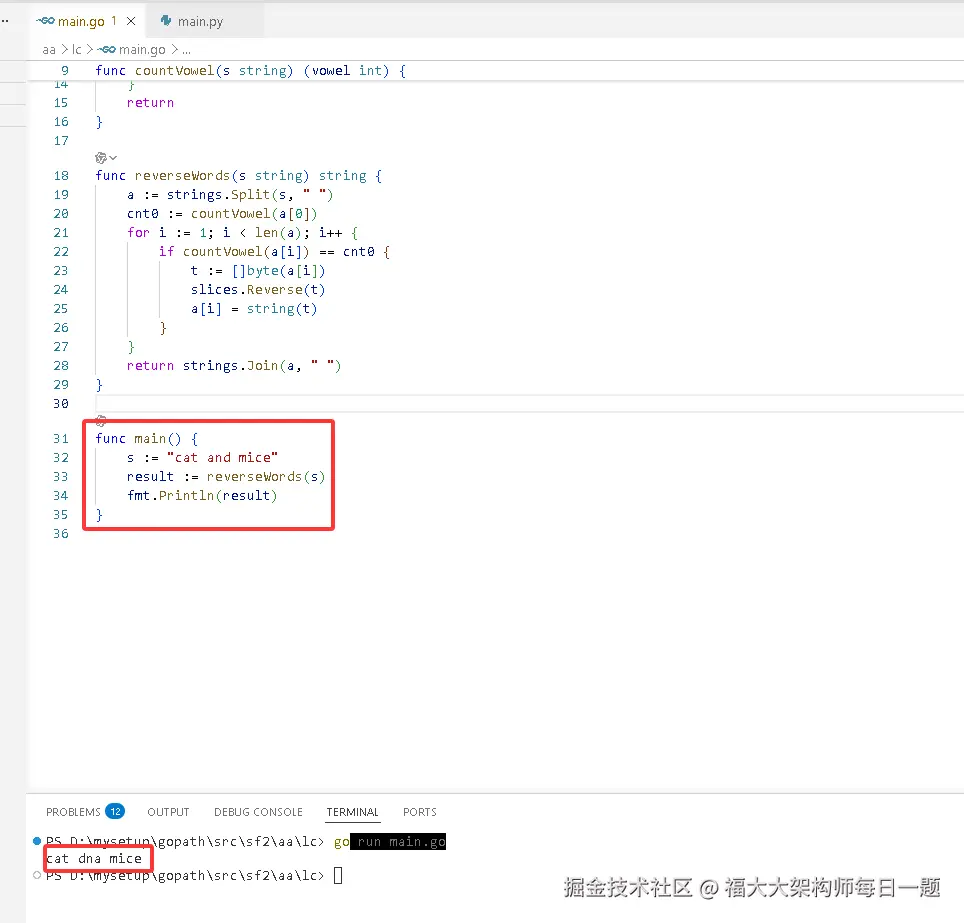Click 'return strings.Join' on line 28

[203, 365]
